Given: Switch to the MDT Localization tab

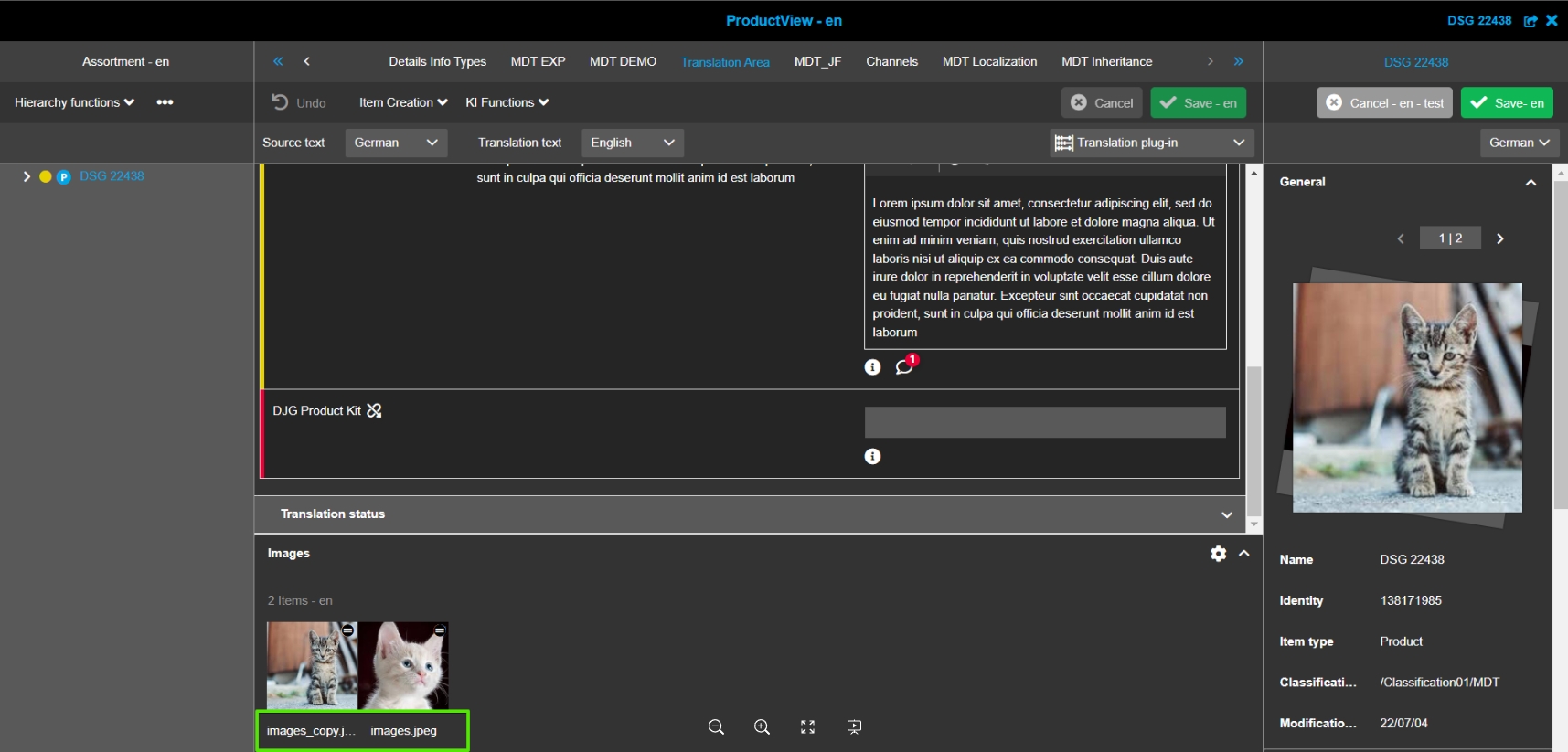Looking at the screenshot, I should [x=989, y=62].
